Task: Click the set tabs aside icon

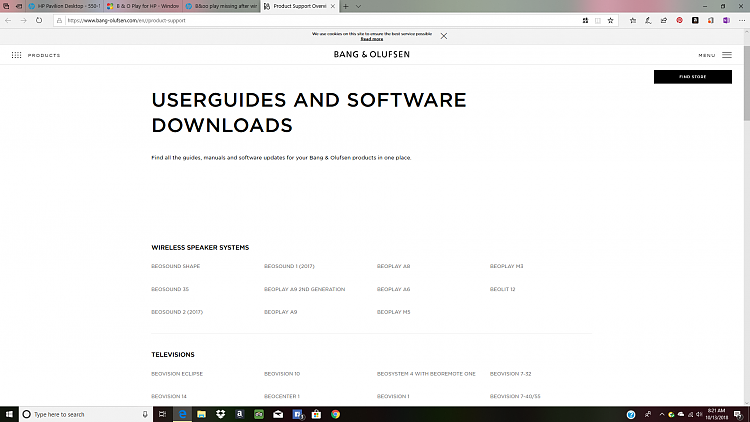Action: 19,6
